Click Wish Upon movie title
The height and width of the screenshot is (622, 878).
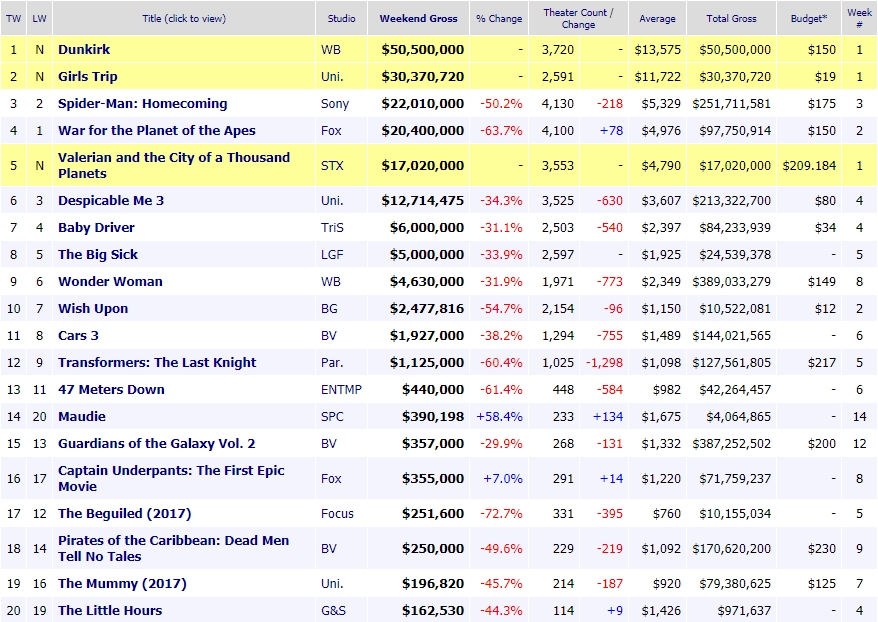point(93,308)
